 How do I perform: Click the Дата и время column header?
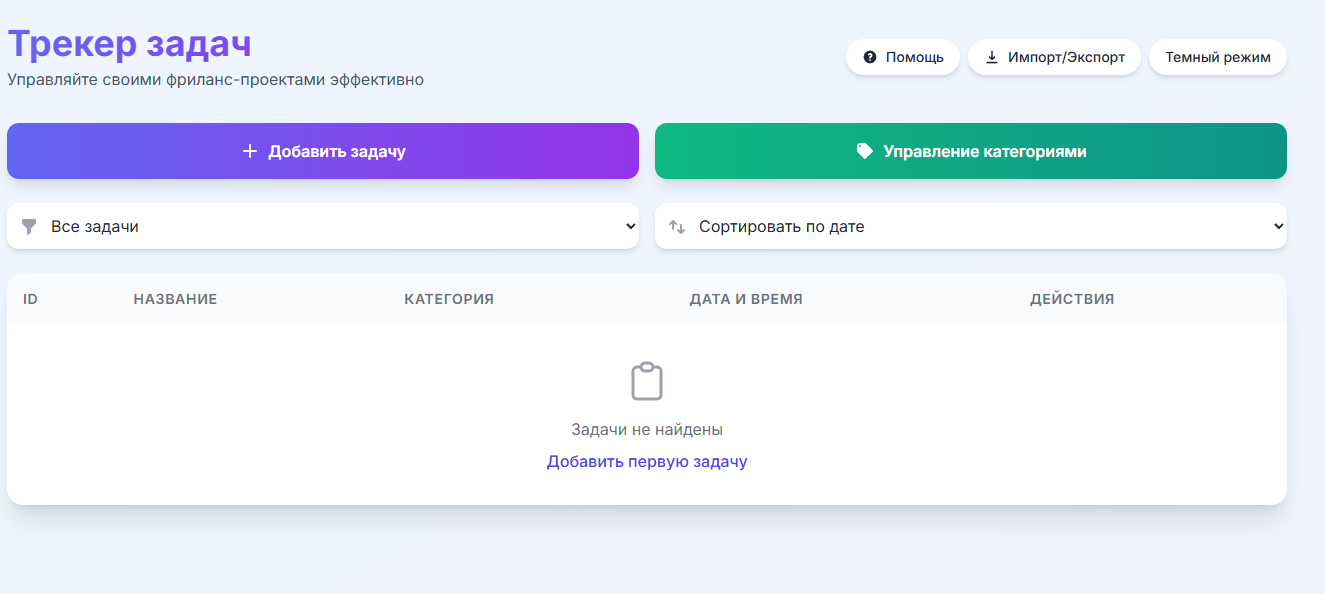pos(746,299)
